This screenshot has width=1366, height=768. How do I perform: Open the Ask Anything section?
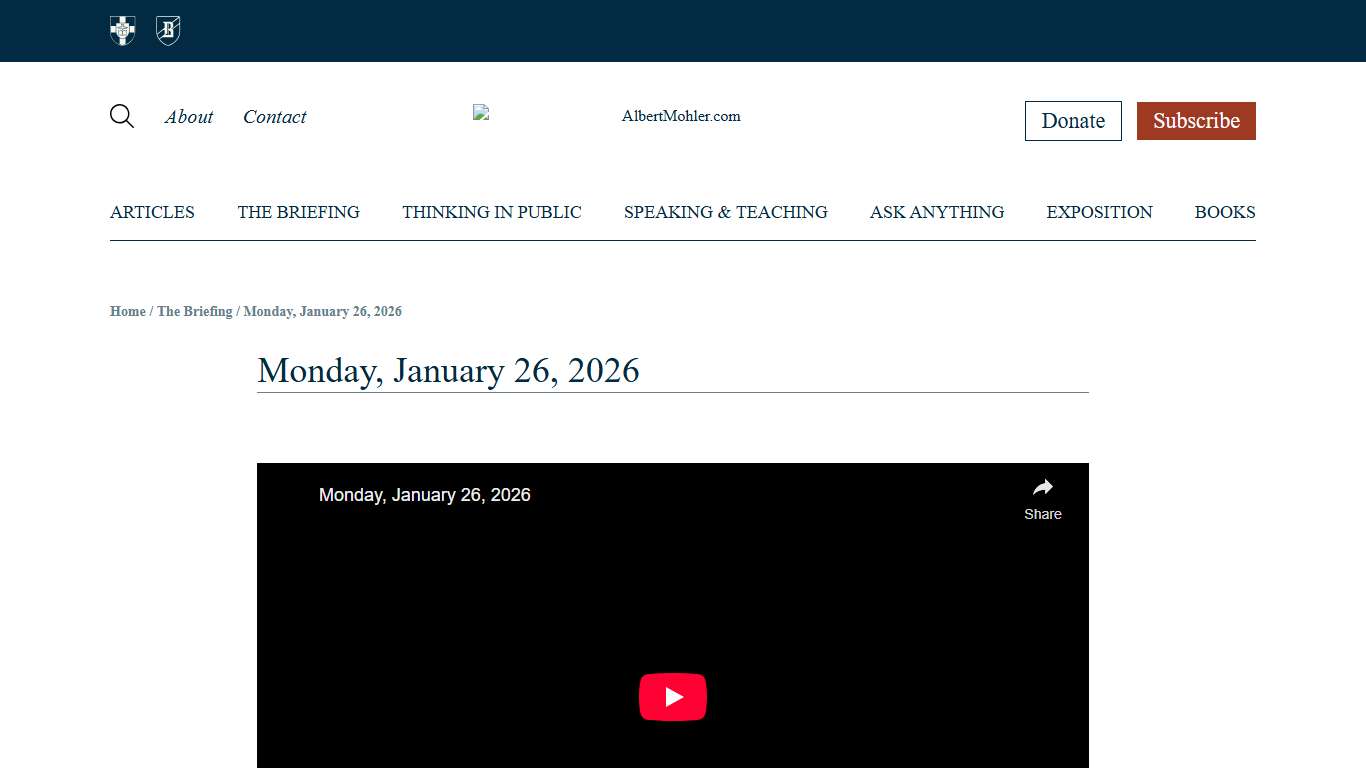click(937, 212)
